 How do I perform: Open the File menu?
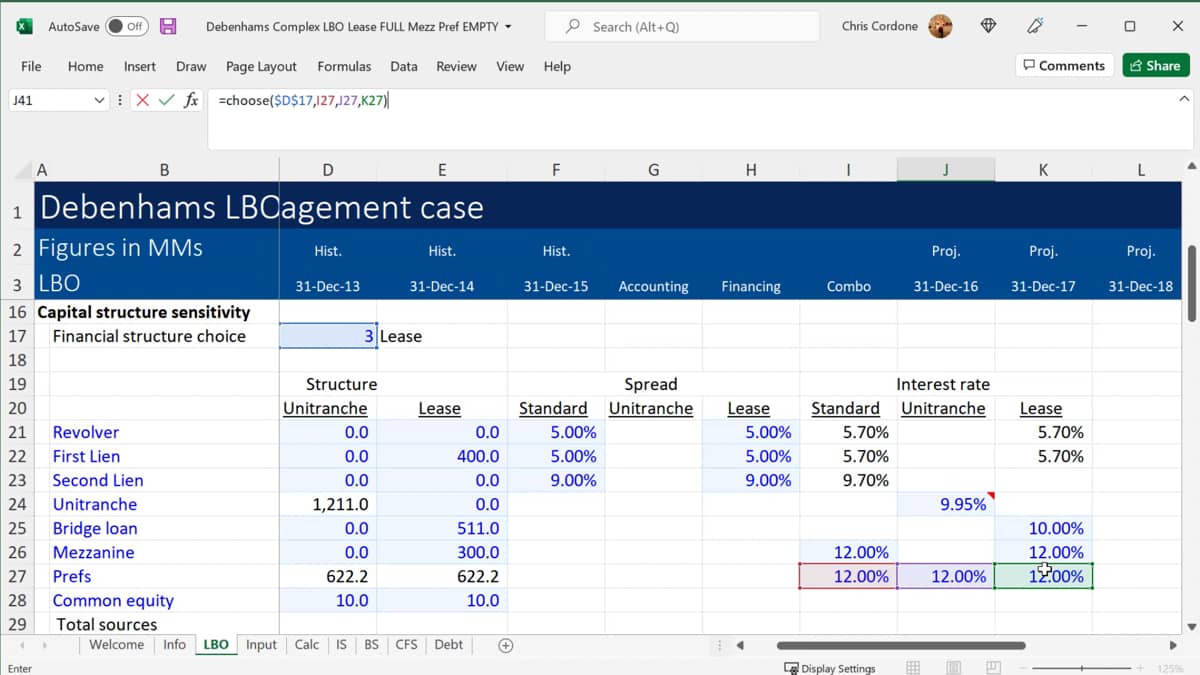31,66
